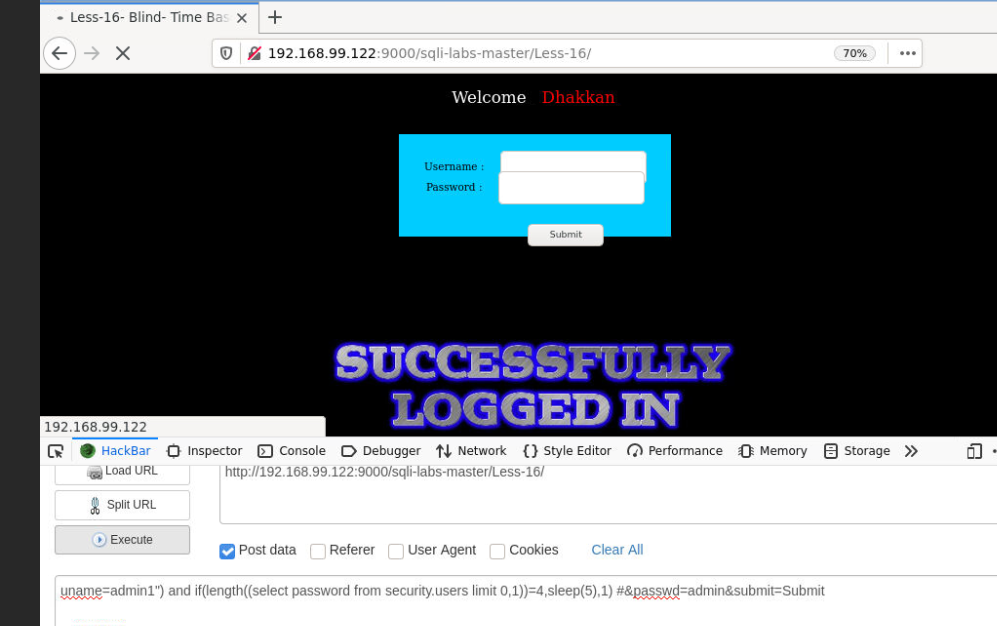Viewport: 997px width, 626px height.
Task: Click the Successfully Logged In banner image
Action: [x=533, y=386]
